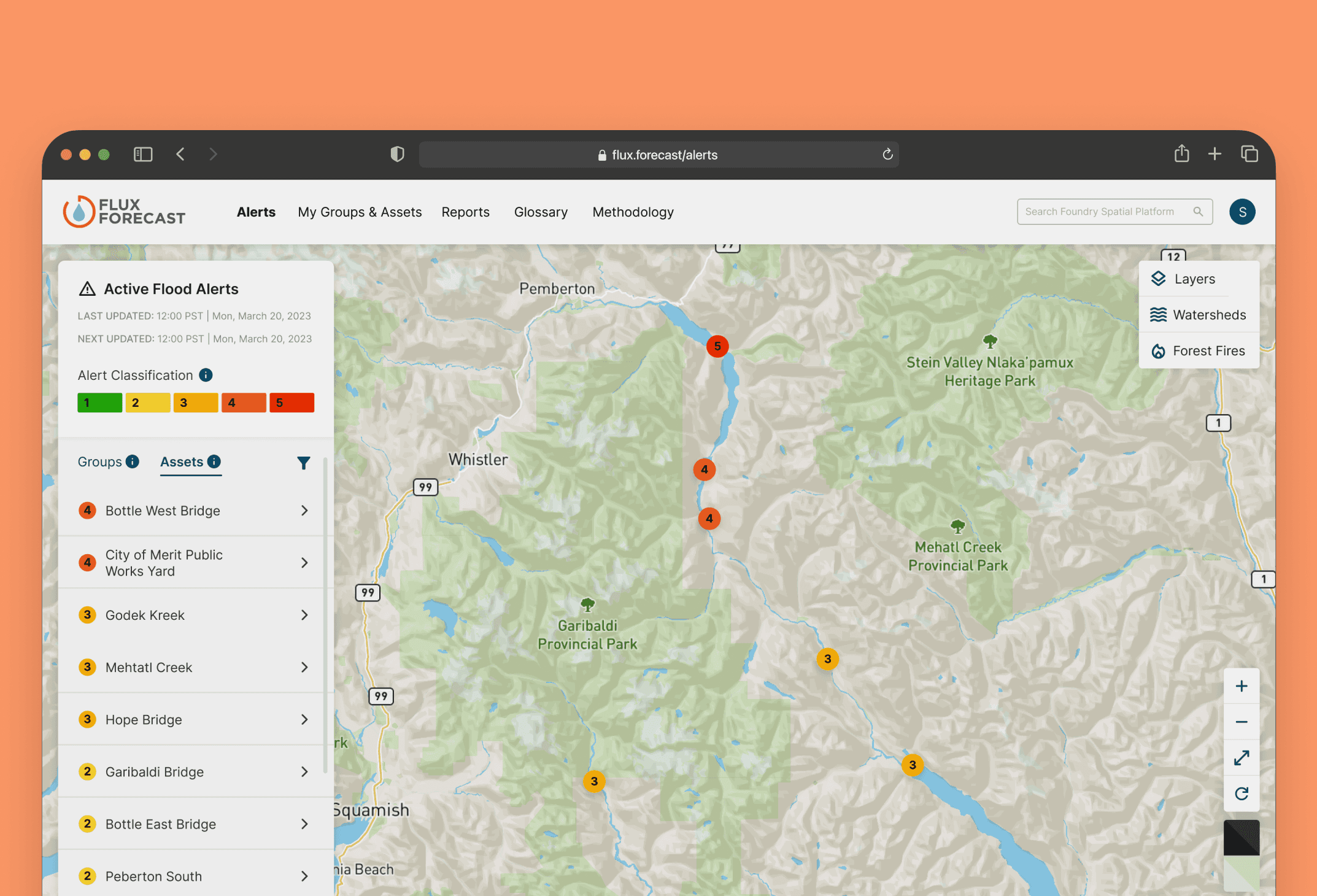Switch to the Groups tab

pyautogui.click(x=100, y=462)
